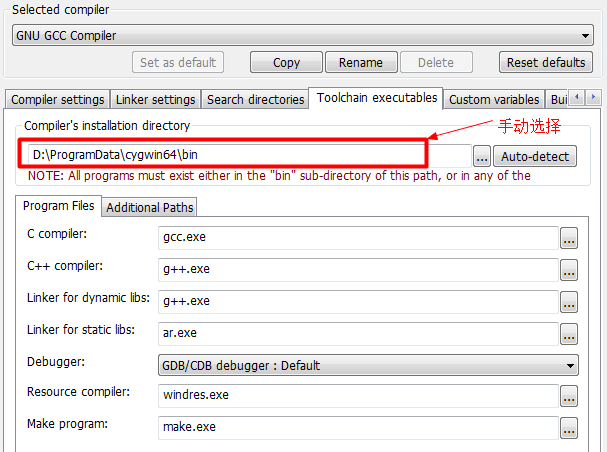Click browse button next to C++ compiler
The height and width of the screenshot is (452, 607).
click(569, 270)
